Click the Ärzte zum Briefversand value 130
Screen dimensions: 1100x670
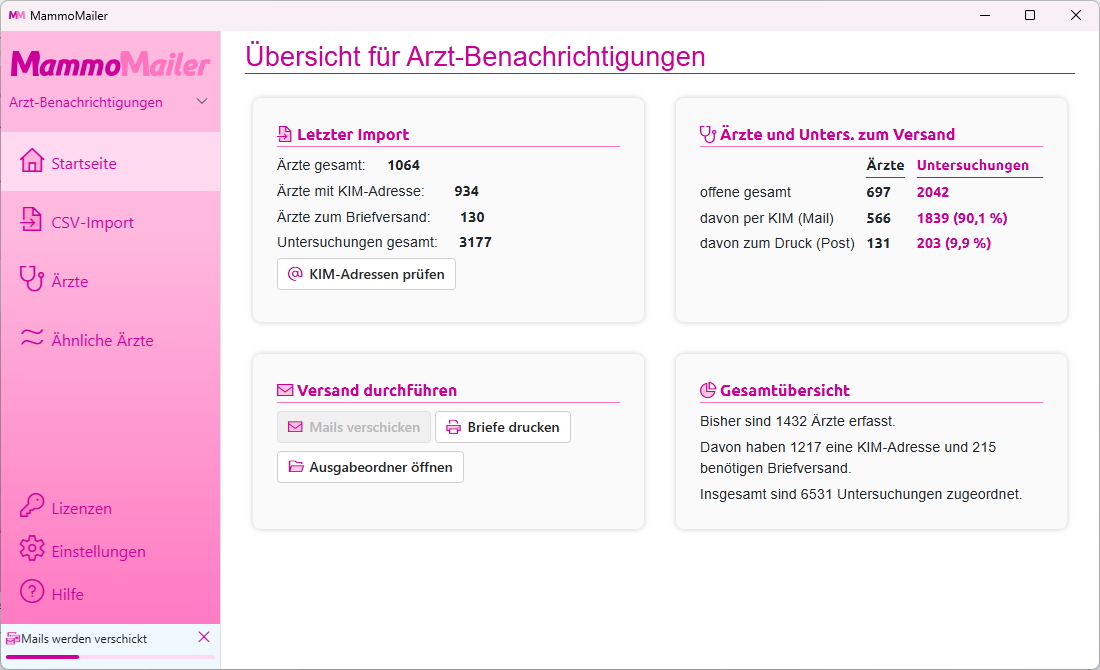[x=472, y=217]
